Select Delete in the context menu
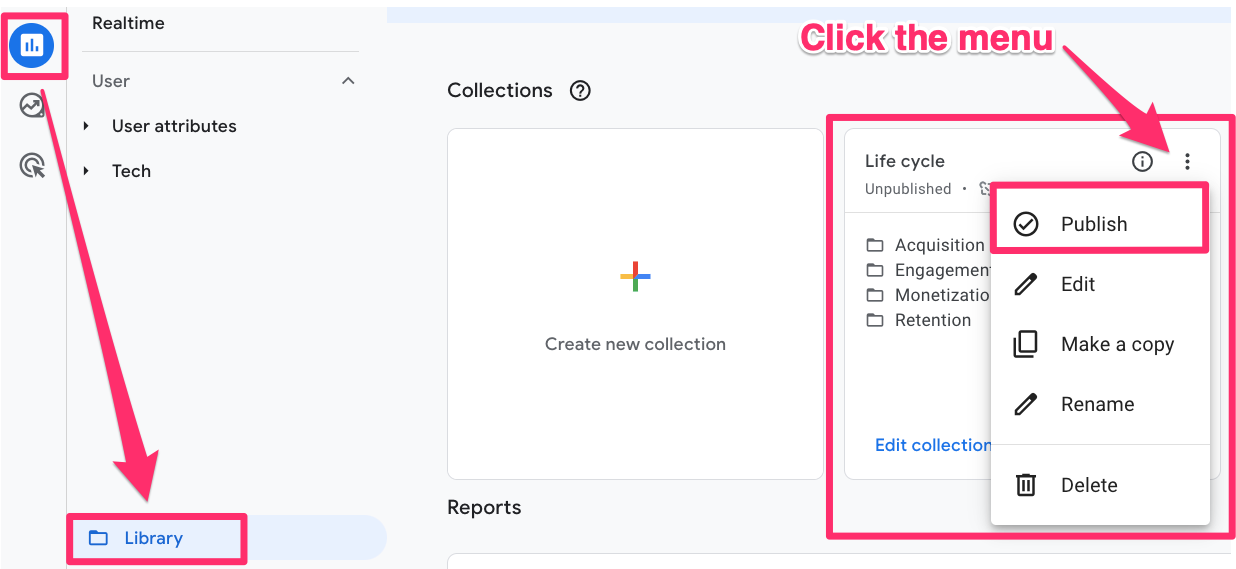 pos(1088,485)
